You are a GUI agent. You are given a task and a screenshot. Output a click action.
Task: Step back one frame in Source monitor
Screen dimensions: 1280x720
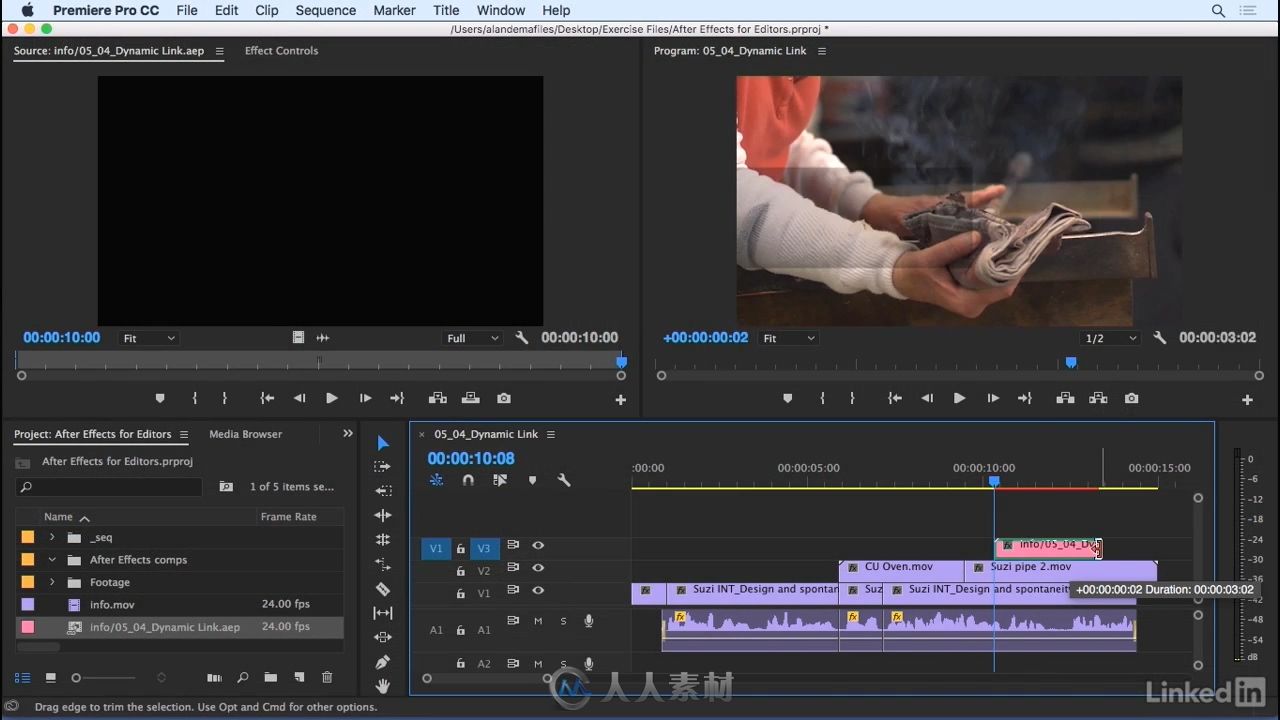point(299,398)
